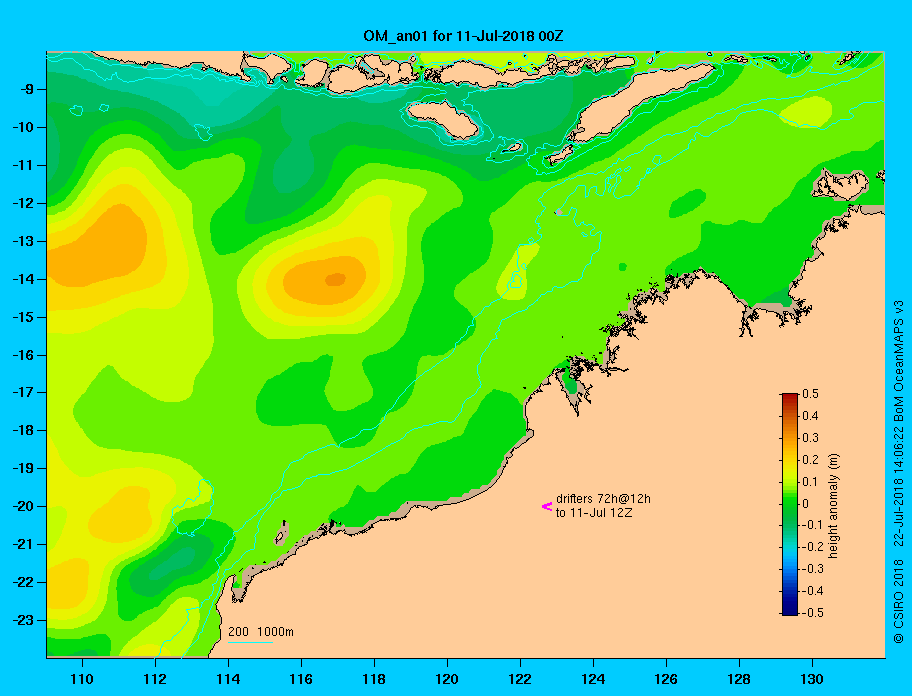Viewport: 912px width, 696px height.
Task: Click the 'height anomaly (m)' label
Action: click(833, 505)
